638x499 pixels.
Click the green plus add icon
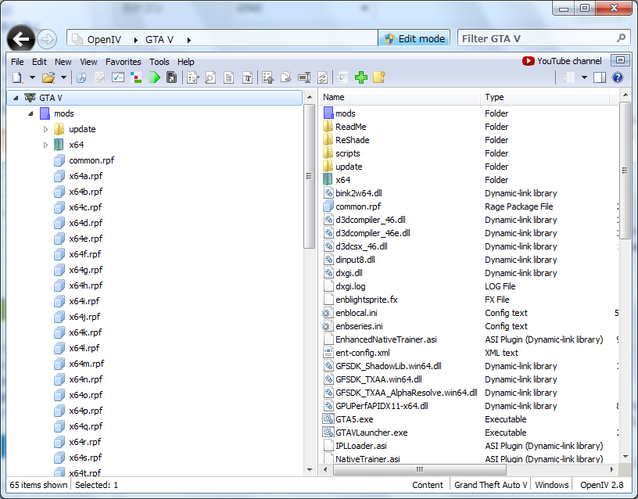pos(361,77)
